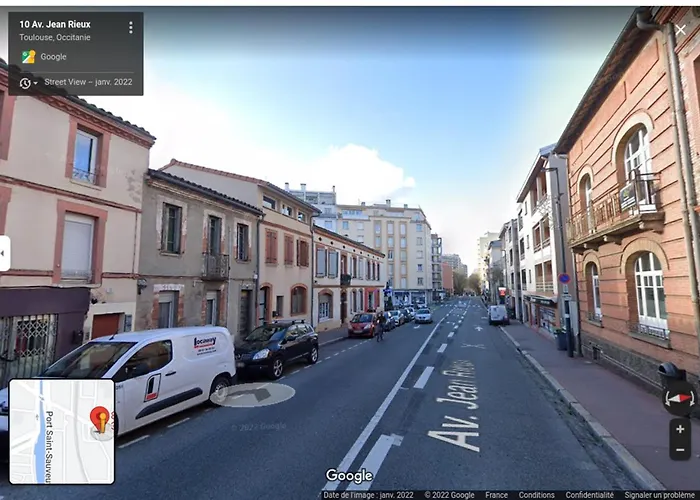Viewport: 700px width, 500px height.
Task: Click 'Port Saint-Sauveur' label on minimap
Action: point(49,446)
